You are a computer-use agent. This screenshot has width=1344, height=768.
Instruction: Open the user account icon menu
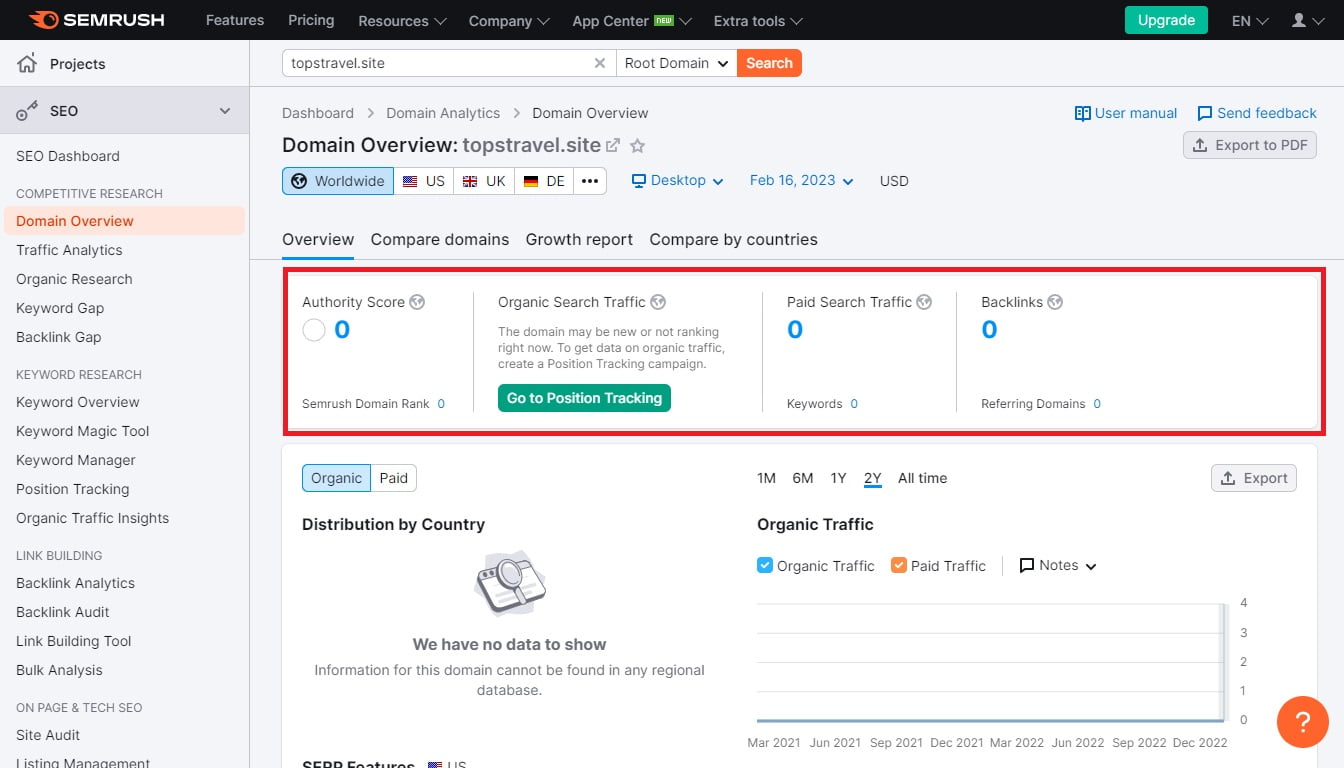pyautogui.click(x=1307, y=20)
